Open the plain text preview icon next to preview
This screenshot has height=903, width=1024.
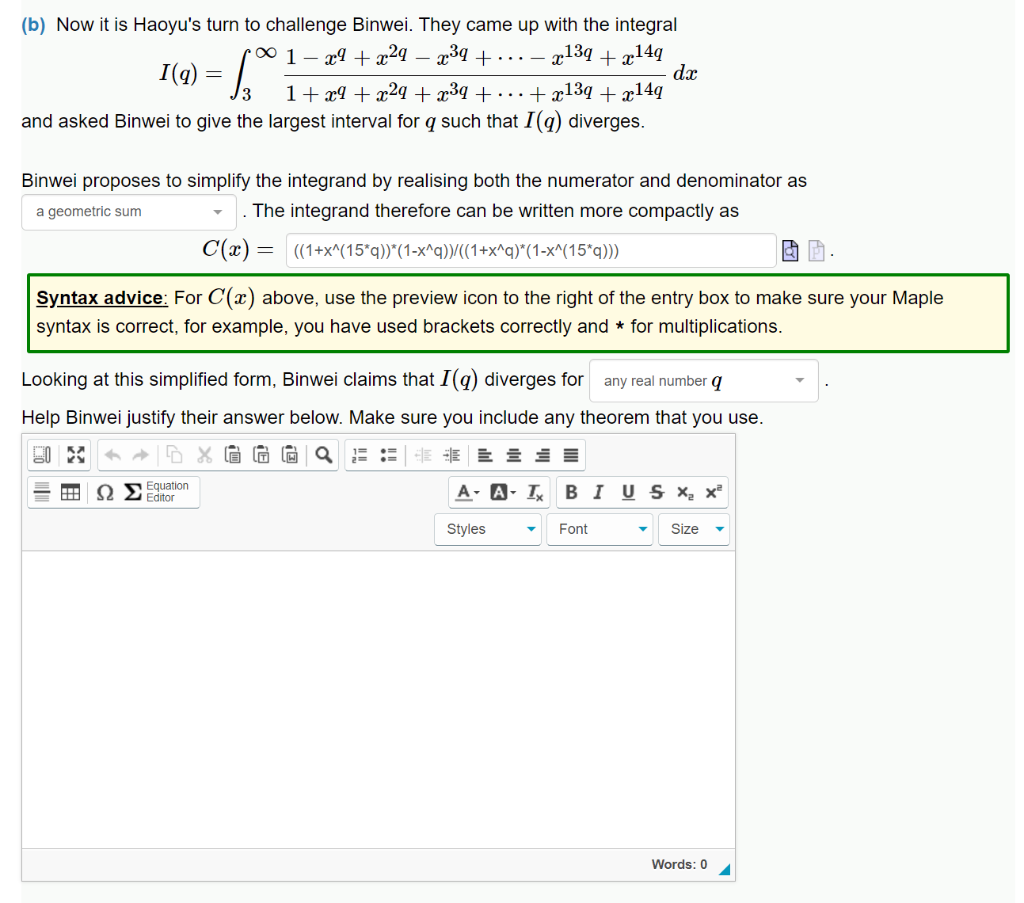coord(817,250)
